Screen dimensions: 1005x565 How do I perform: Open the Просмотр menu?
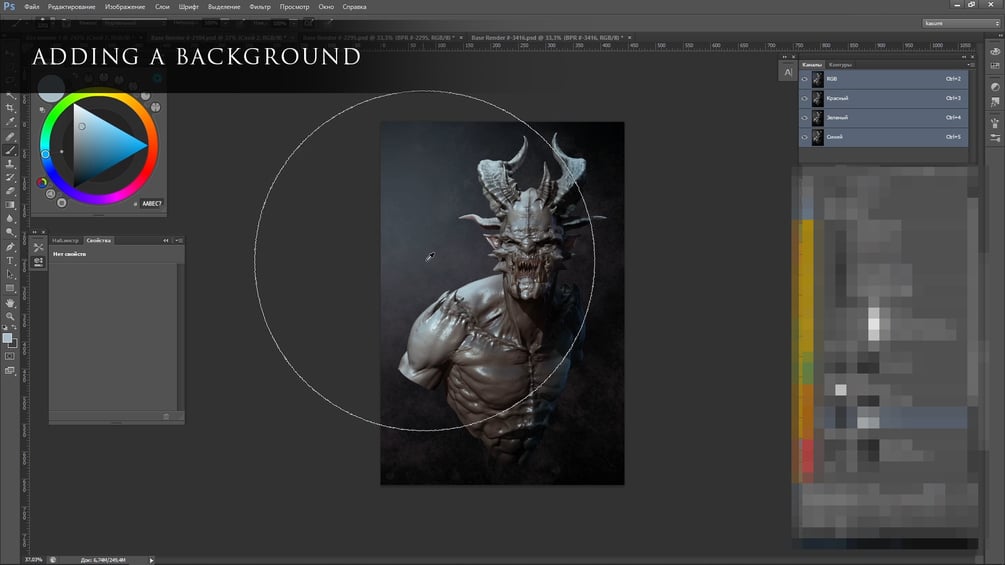tap(294, 7)
